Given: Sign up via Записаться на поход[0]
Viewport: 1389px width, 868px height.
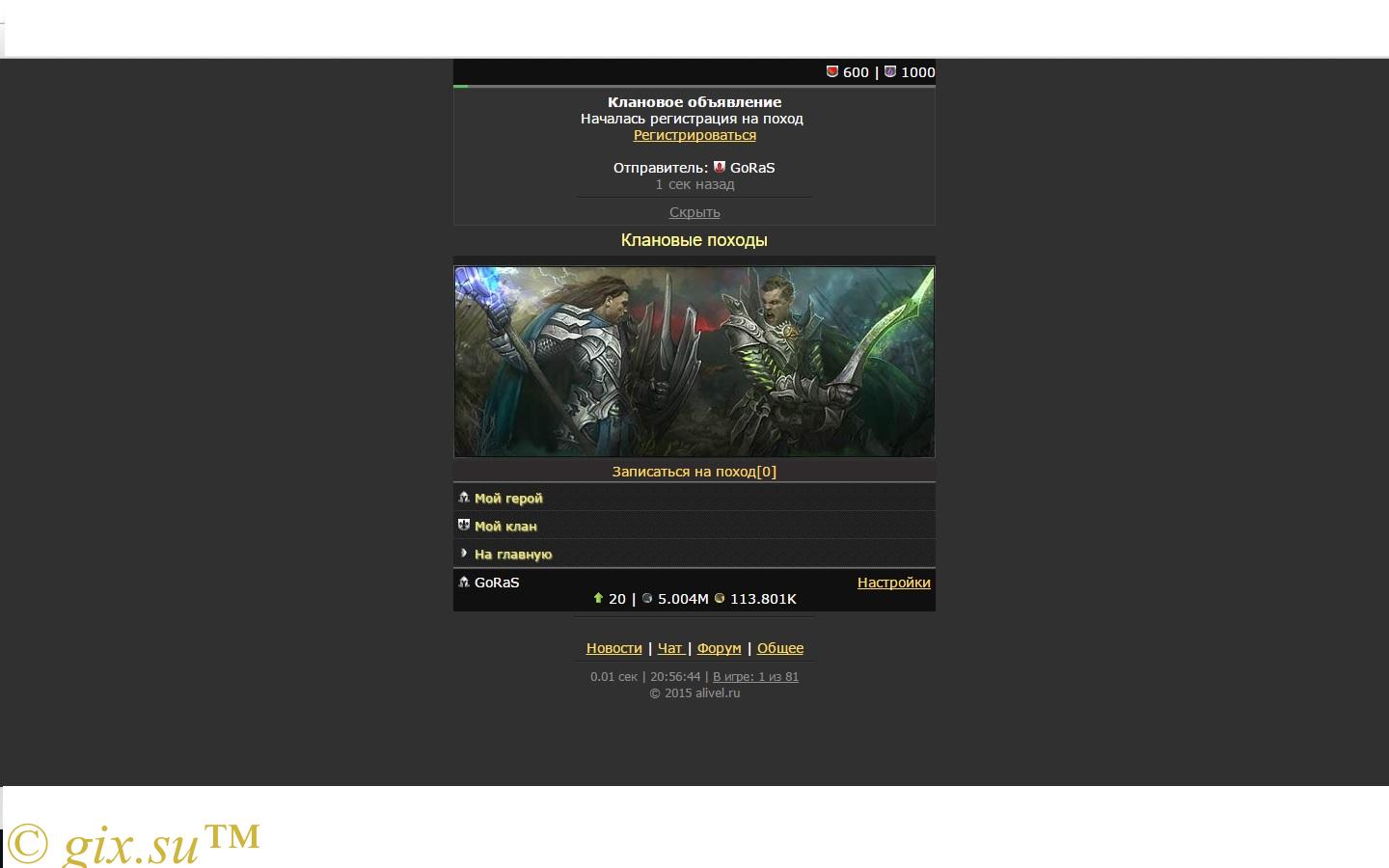Looking at the screenshot, I should click(694, 472).
